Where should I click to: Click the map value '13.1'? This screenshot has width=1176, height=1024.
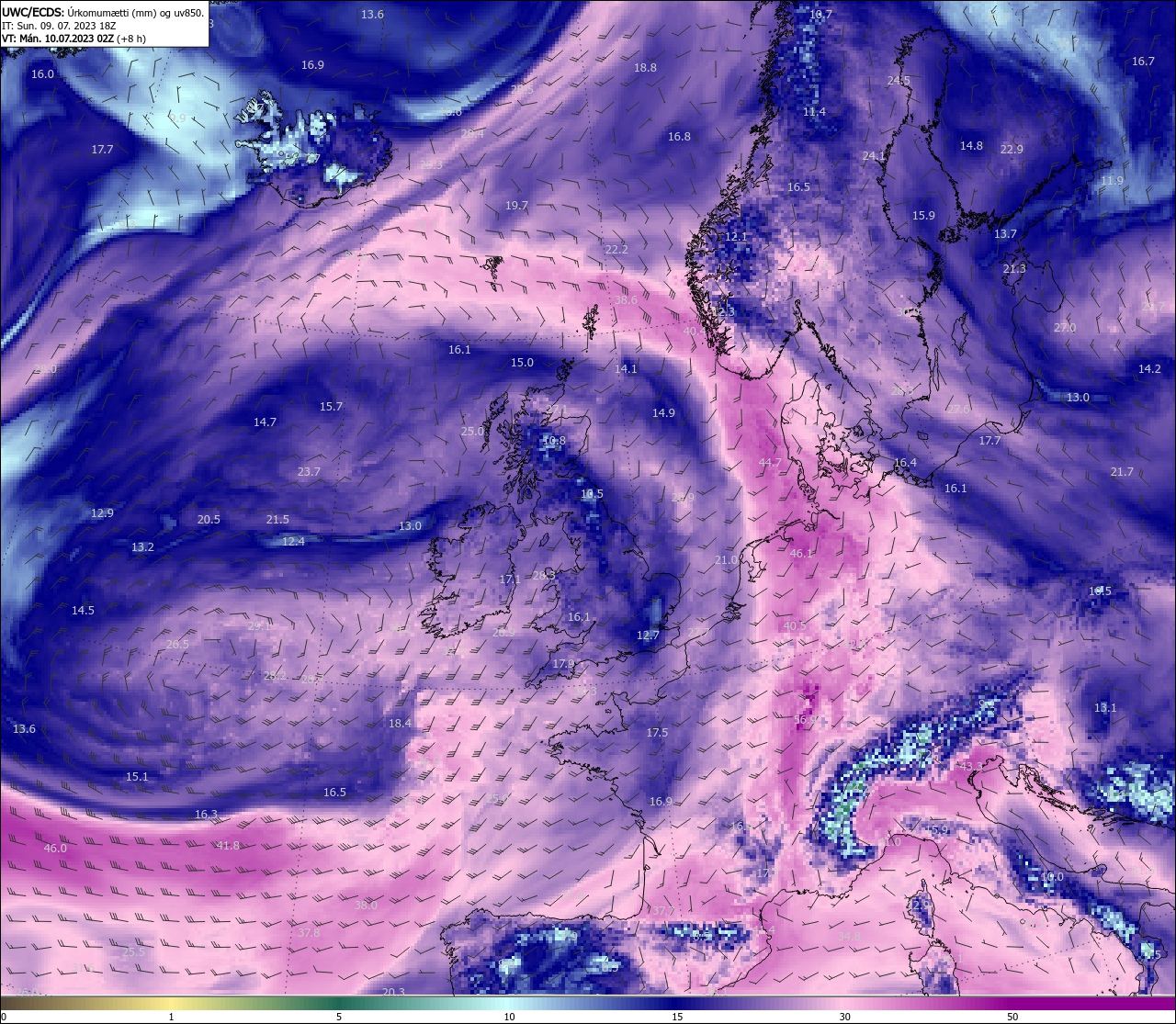1105,707
